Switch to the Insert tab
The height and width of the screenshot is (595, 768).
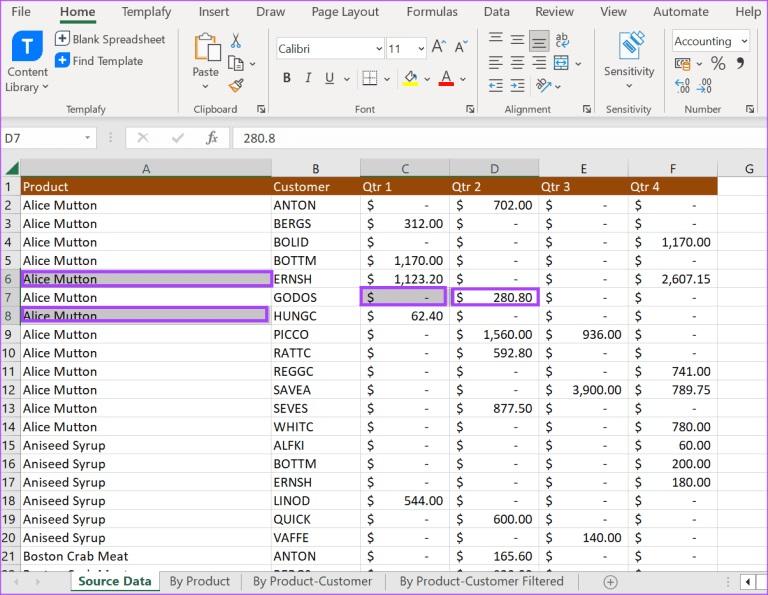[214, 12]
